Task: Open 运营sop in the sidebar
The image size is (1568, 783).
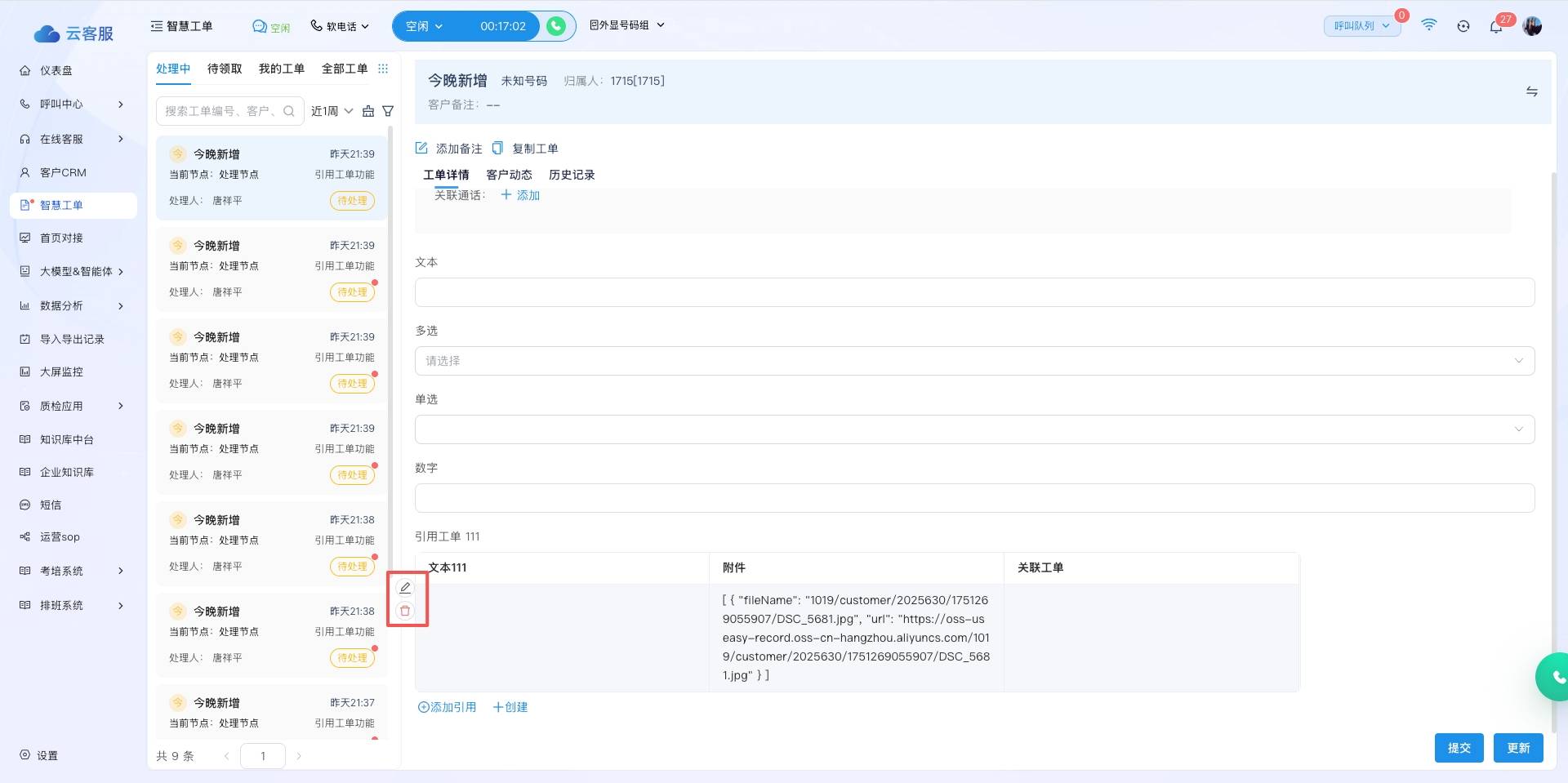Action: [x=60, y=536]
